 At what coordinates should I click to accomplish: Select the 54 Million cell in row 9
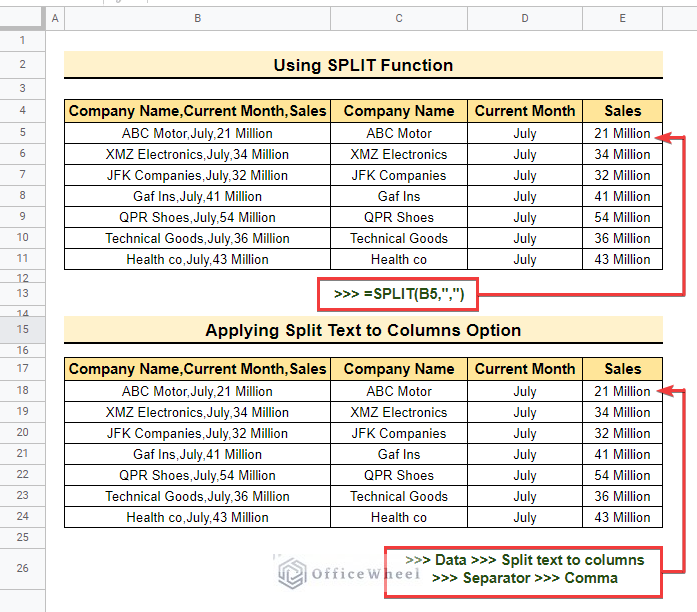click(x=622, y=217)
